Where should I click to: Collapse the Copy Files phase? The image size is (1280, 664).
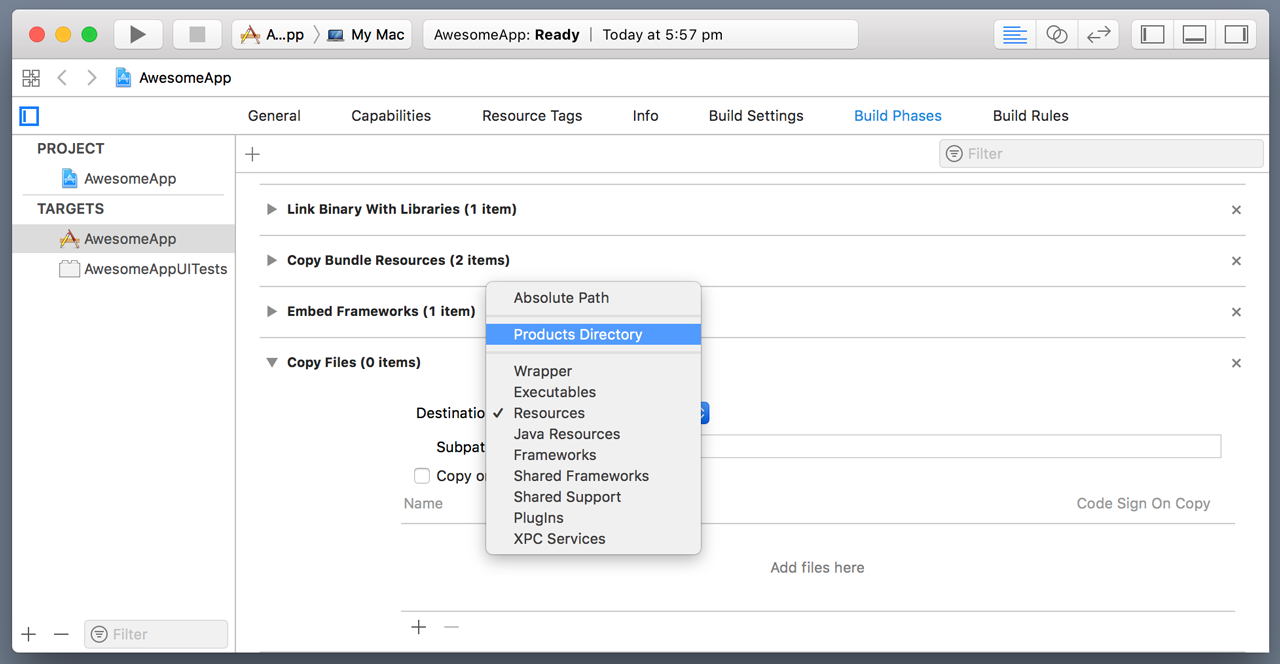point(271,363)
